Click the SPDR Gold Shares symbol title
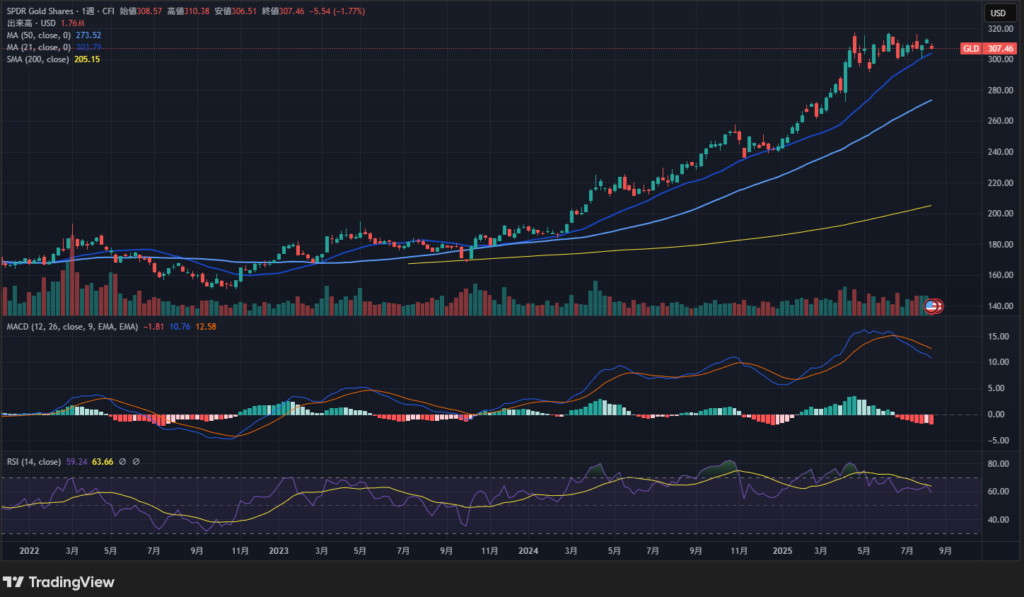 [x=40, y=11]
